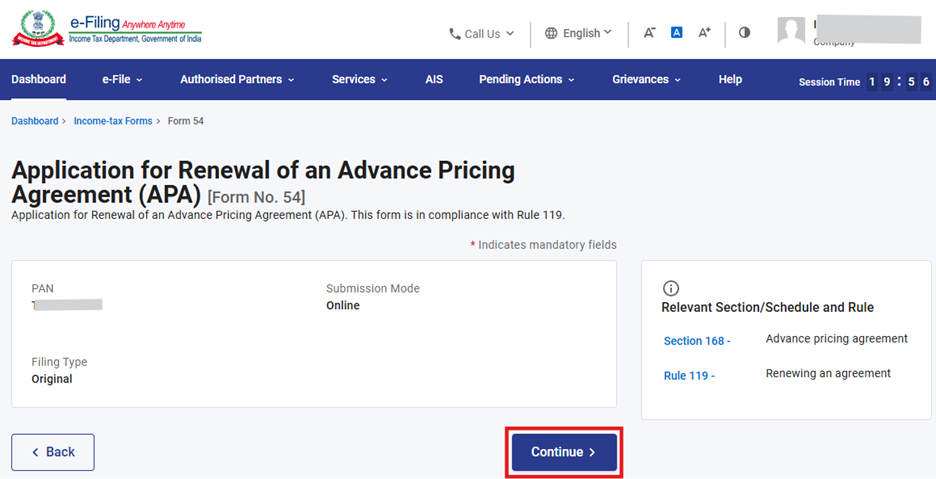Screen dimensions: 936x479
Task: Select the default font size A icon
Action: pyautogui.click(x=677, y=33)
